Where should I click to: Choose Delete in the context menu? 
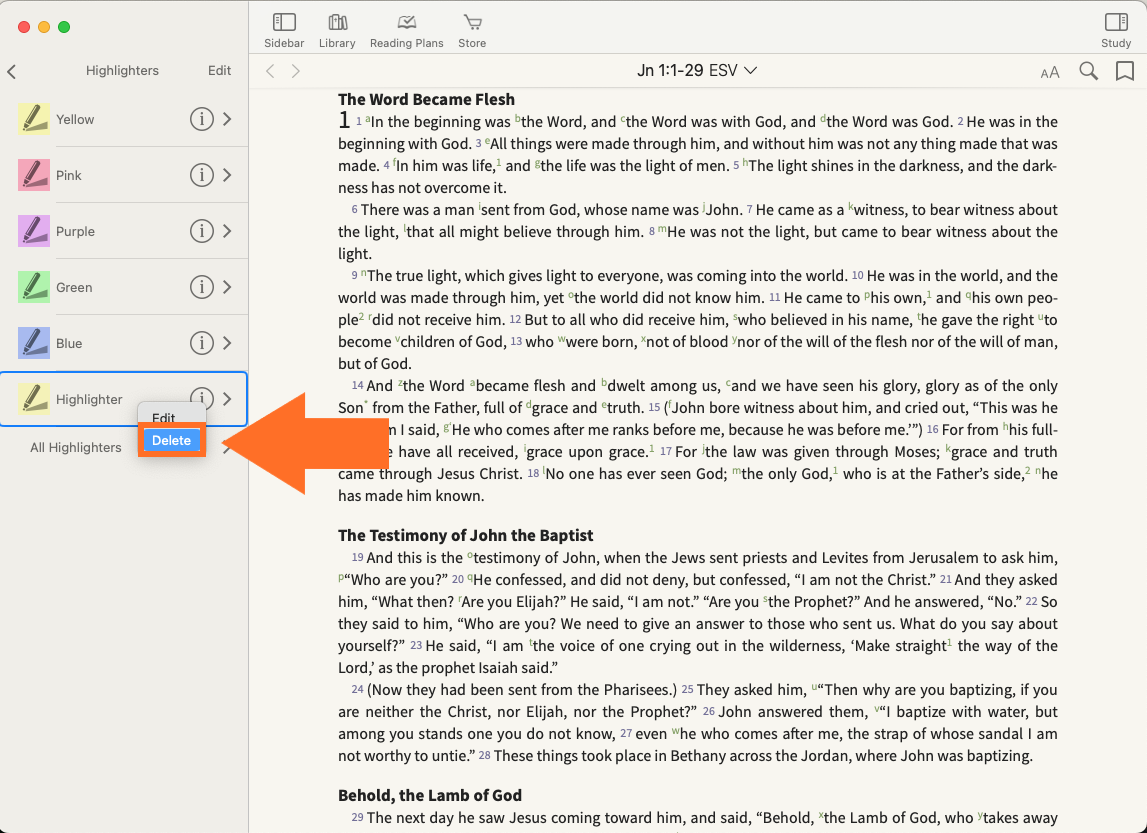172,441
